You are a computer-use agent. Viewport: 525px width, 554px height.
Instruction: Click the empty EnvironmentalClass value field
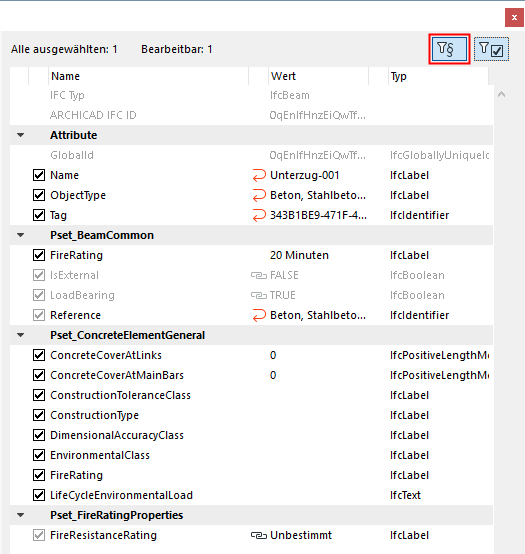318,455
